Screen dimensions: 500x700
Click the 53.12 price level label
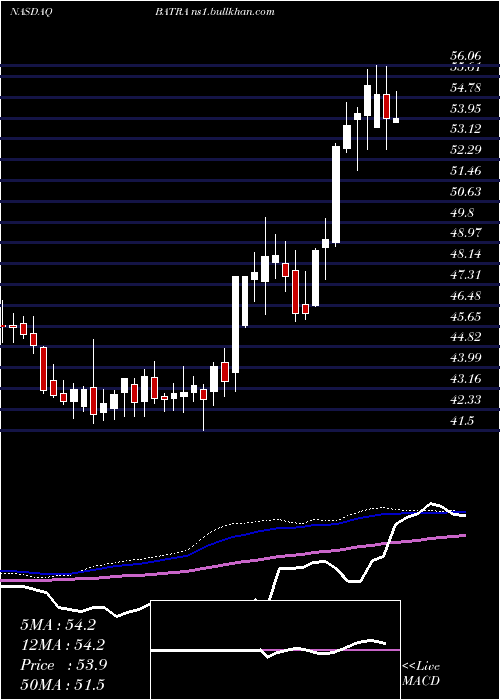(x=466, y=129)
